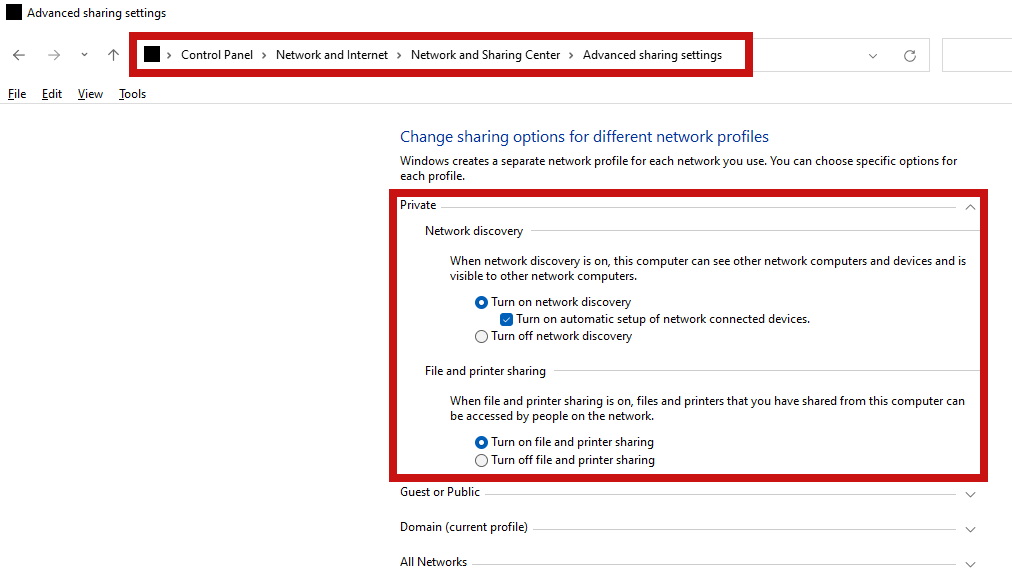Open the address bar history dropdown
The height and width of the screenshot is (588, 1012).
click(x=873, y=56)
